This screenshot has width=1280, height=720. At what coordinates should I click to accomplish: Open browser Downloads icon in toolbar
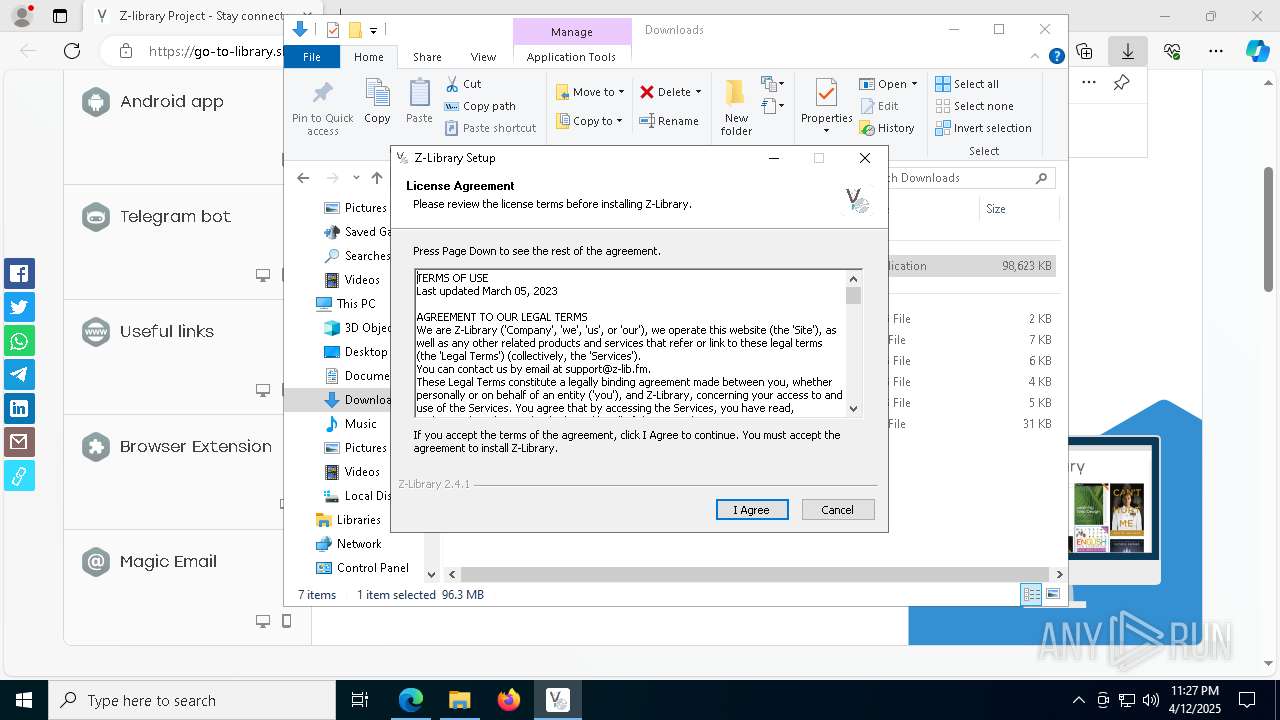pos(1127,51)
